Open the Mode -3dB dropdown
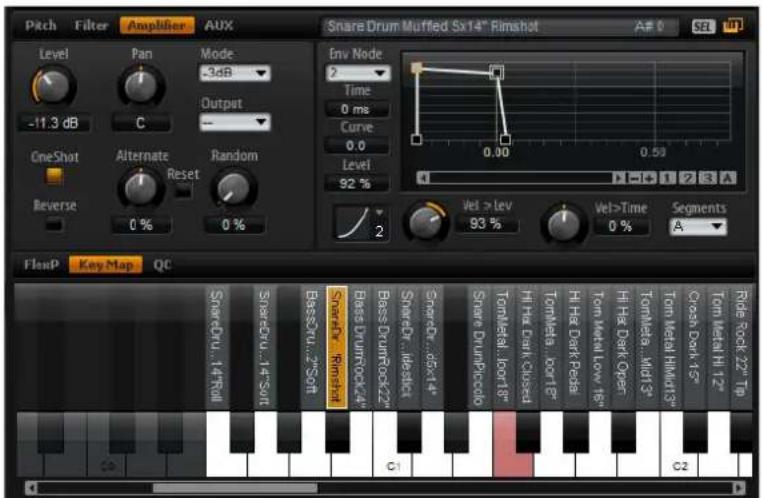762x498 pixels. (x=235, y=73)
